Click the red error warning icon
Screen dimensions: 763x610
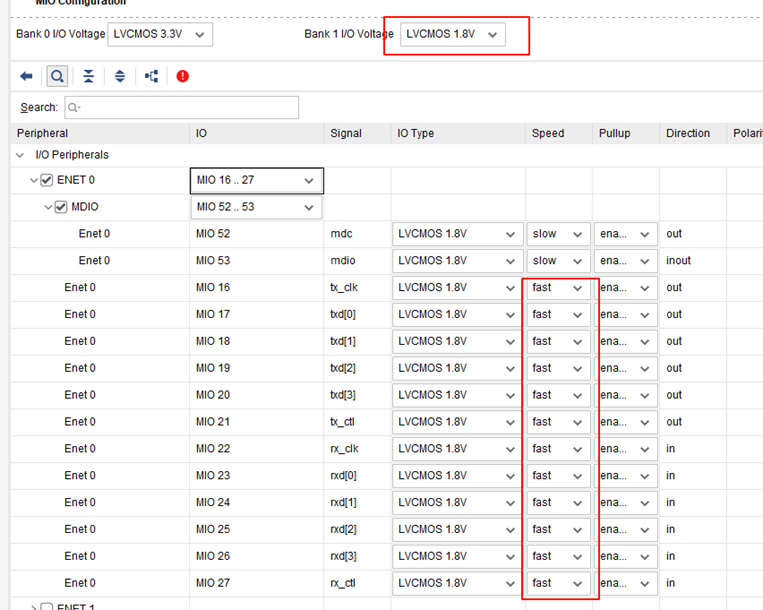[x=182, y=76]
